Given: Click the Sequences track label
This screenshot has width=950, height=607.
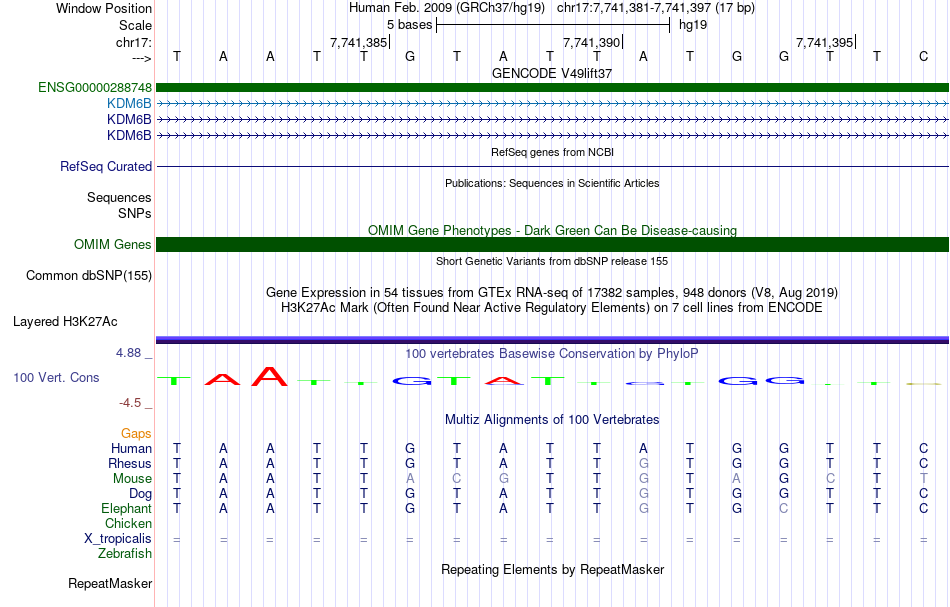Looking at the screenshot, I should click(119, 197).
